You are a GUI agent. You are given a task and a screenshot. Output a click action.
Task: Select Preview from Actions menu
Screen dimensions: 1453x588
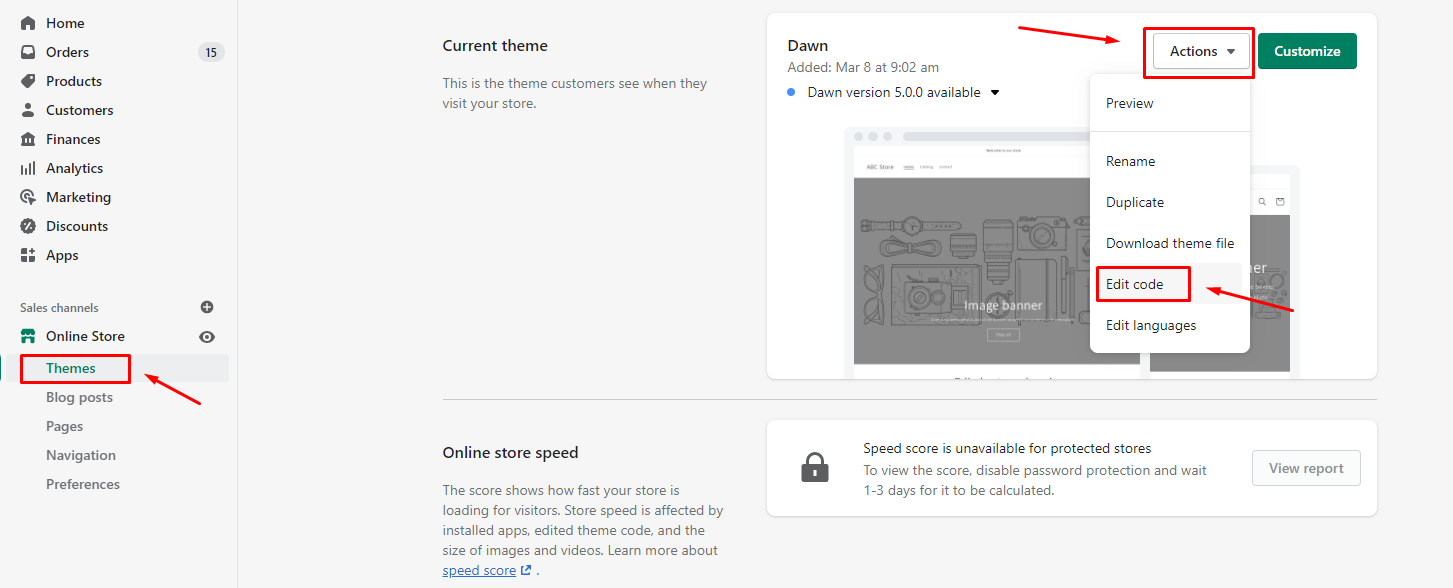(x=1129, y=103)
